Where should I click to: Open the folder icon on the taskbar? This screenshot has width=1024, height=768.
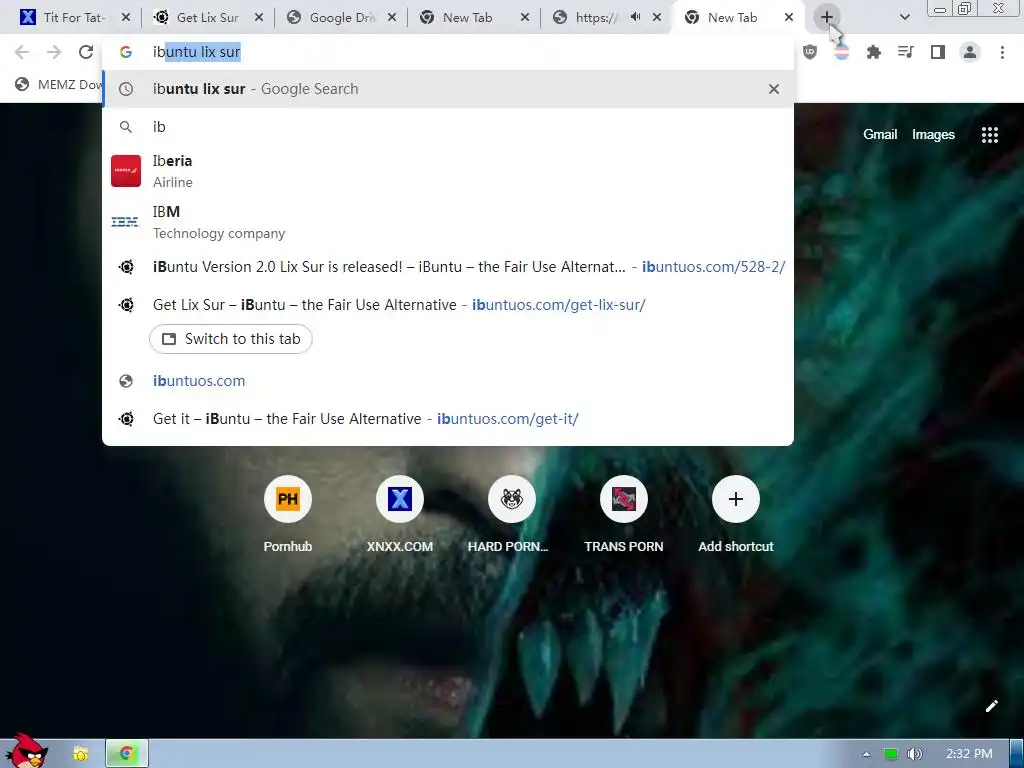80,754
